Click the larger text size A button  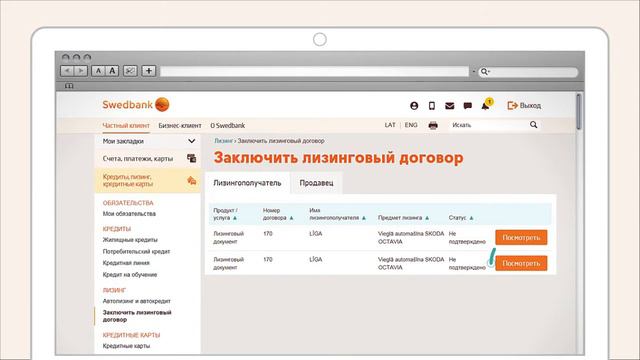[x=112, y=71]
